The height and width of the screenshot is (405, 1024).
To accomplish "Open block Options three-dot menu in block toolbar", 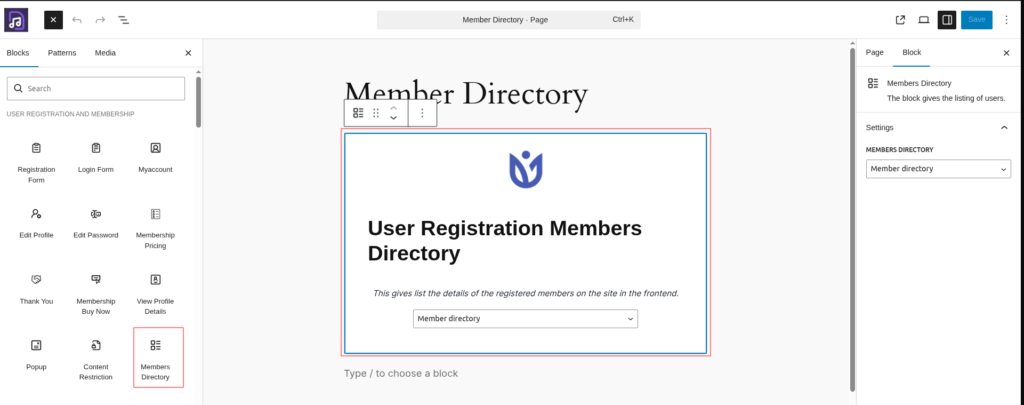I will [422, 113].
